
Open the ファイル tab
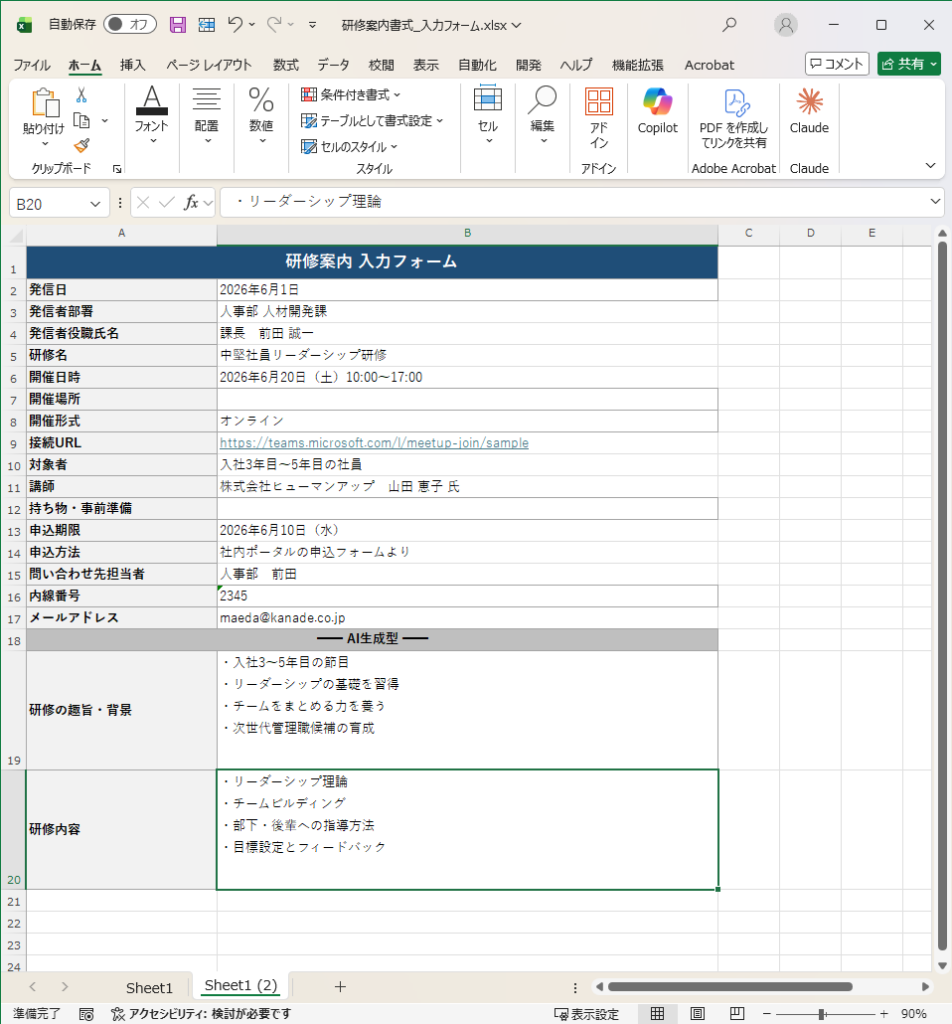31,65
